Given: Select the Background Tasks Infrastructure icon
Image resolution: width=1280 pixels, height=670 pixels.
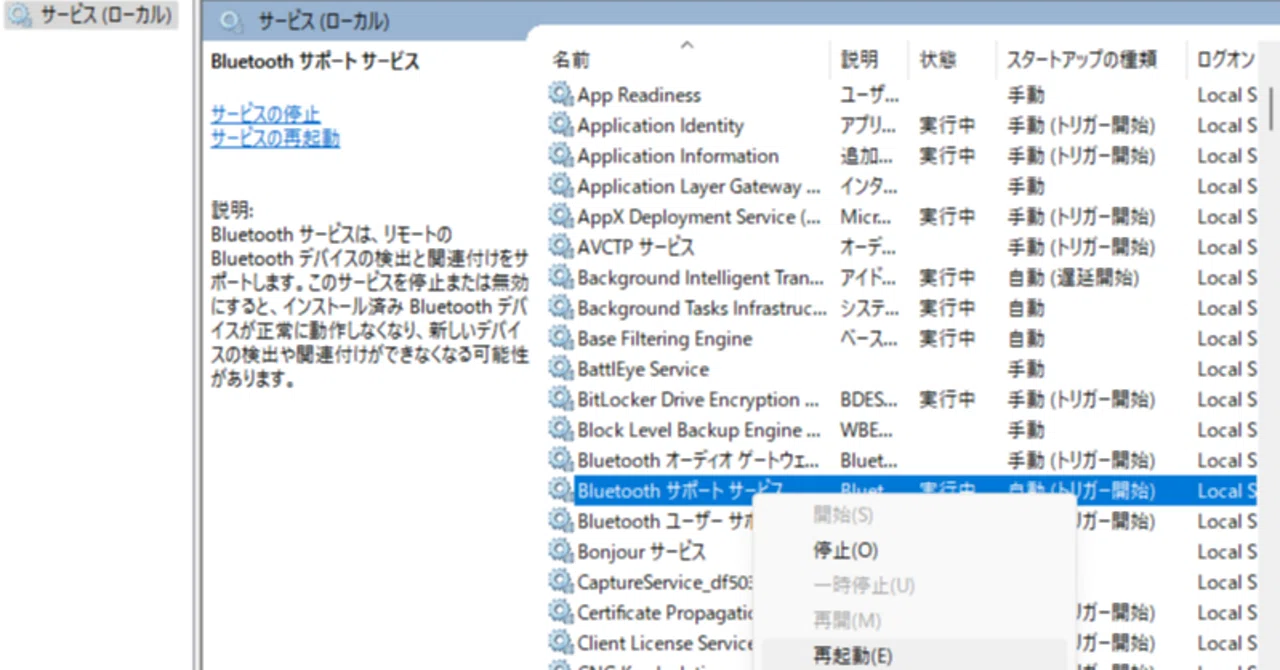Looking at the screenshot, I should [560, 307].
